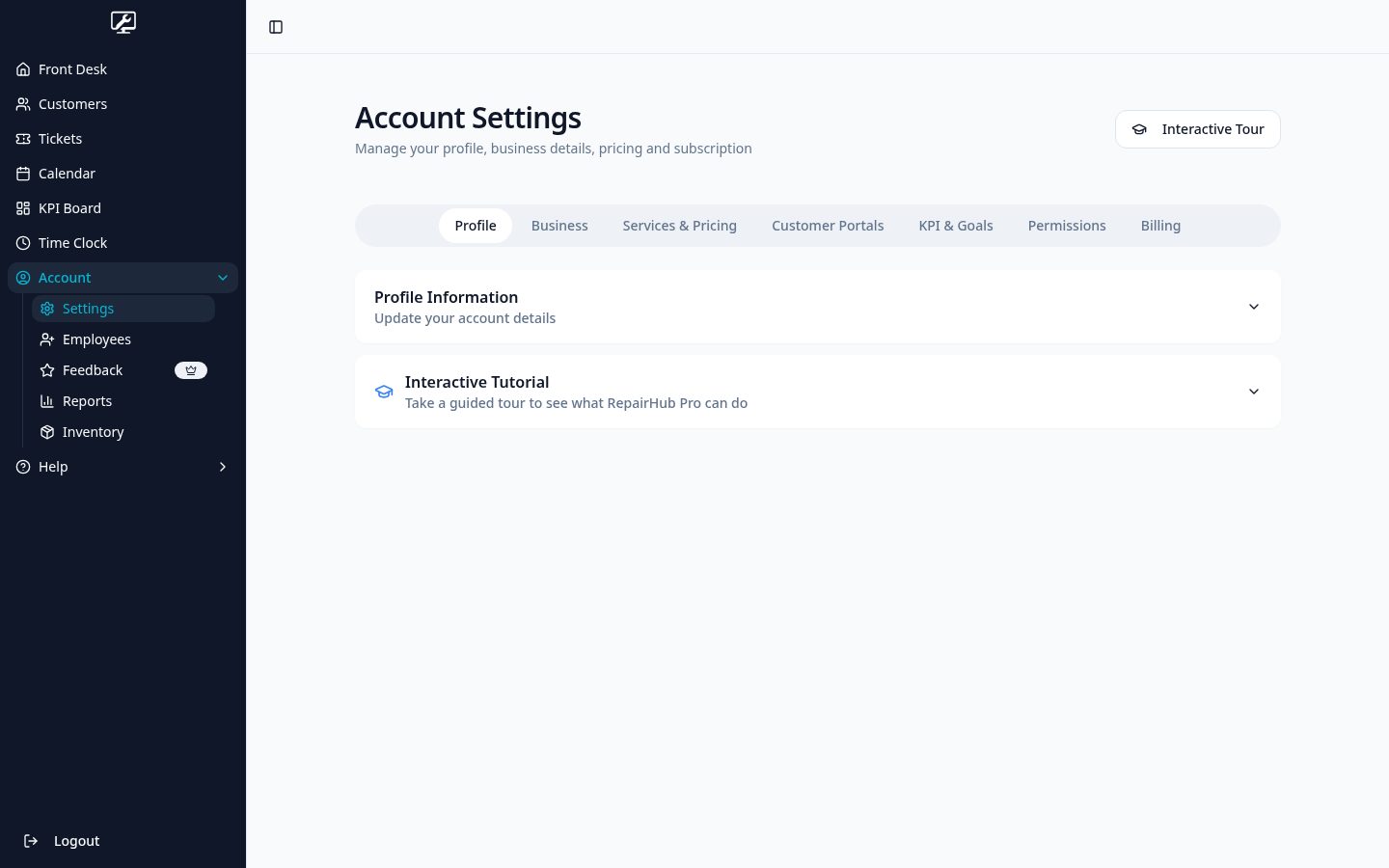Click the Time Clock icon

pos(23,243)
